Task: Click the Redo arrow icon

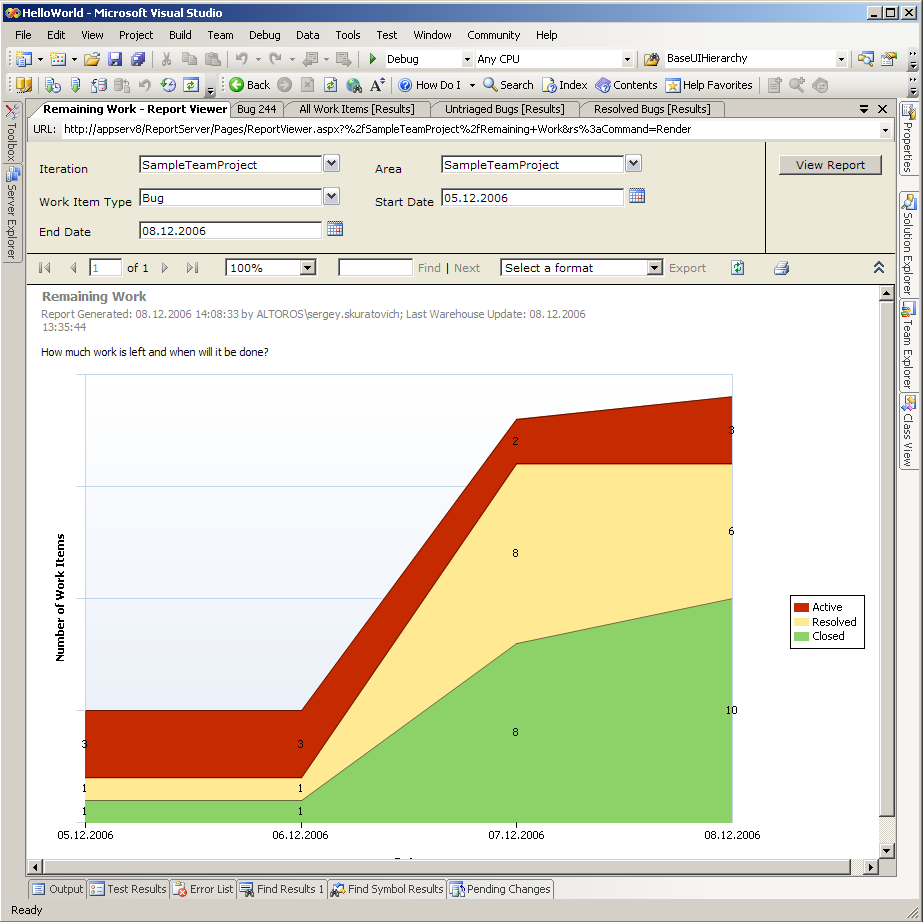Action: pyautogui.click(x=275, y=59)
